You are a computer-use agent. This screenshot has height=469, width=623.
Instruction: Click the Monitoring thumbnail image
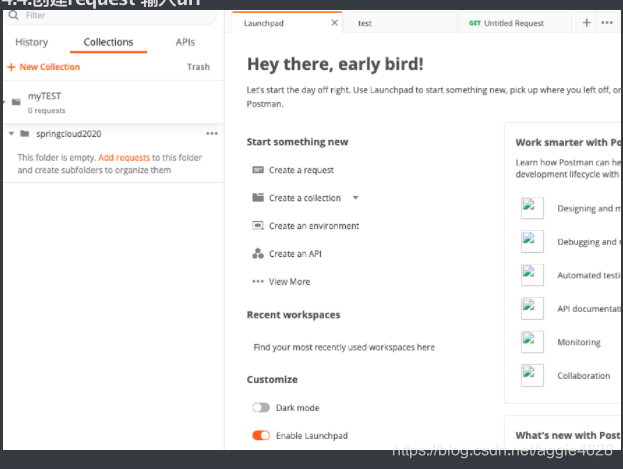pos(532,342)
